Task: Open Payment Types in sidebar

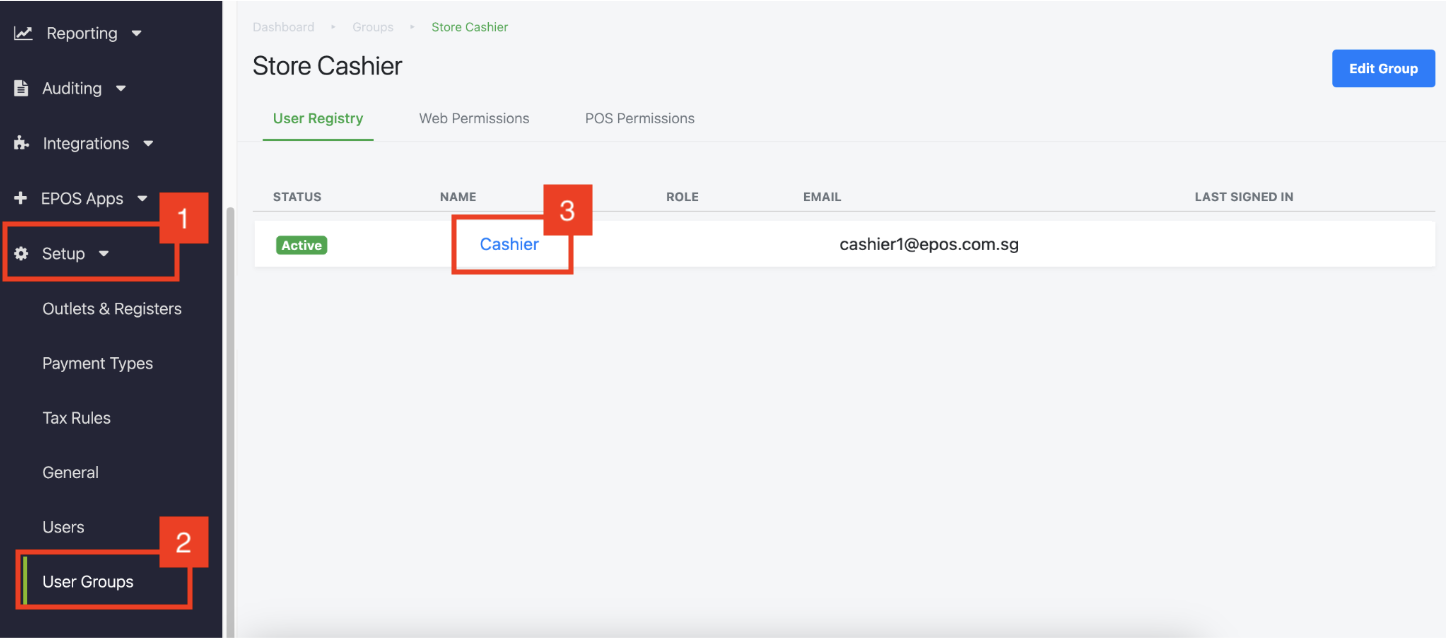Action: pyautogui.click(x=97, y=364)
